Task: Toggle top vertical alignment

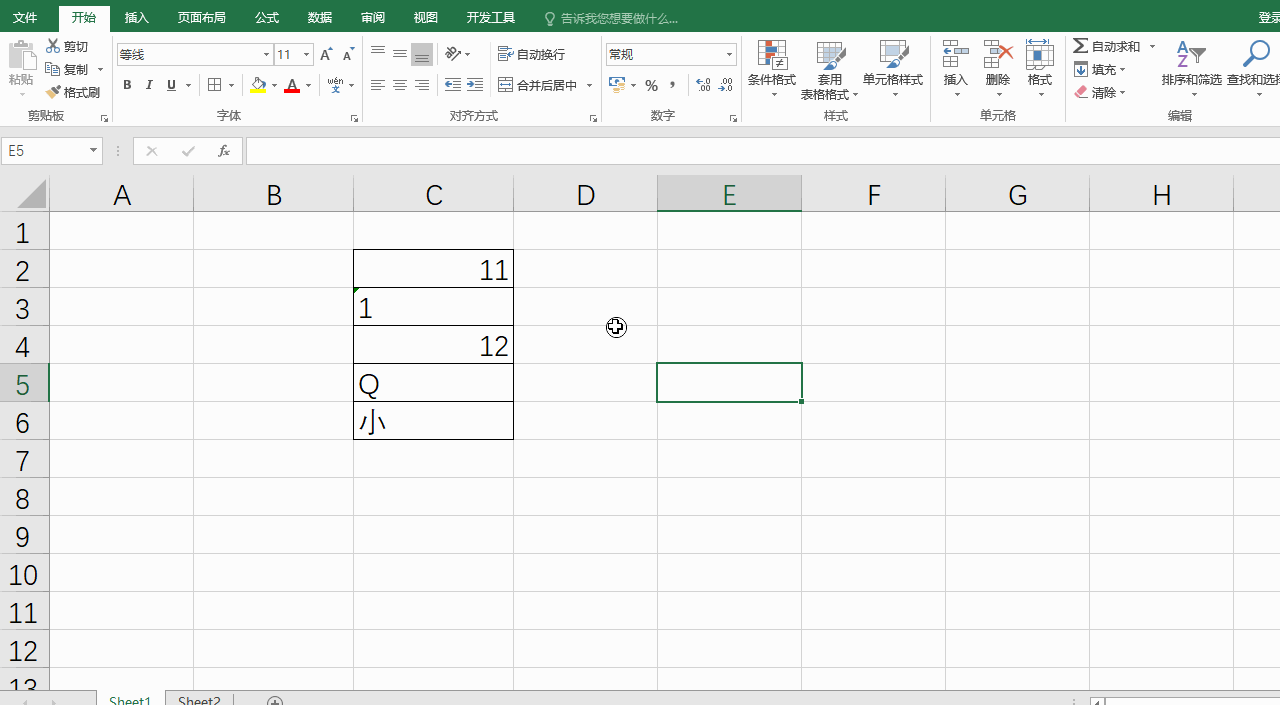Action: (377, 54)
